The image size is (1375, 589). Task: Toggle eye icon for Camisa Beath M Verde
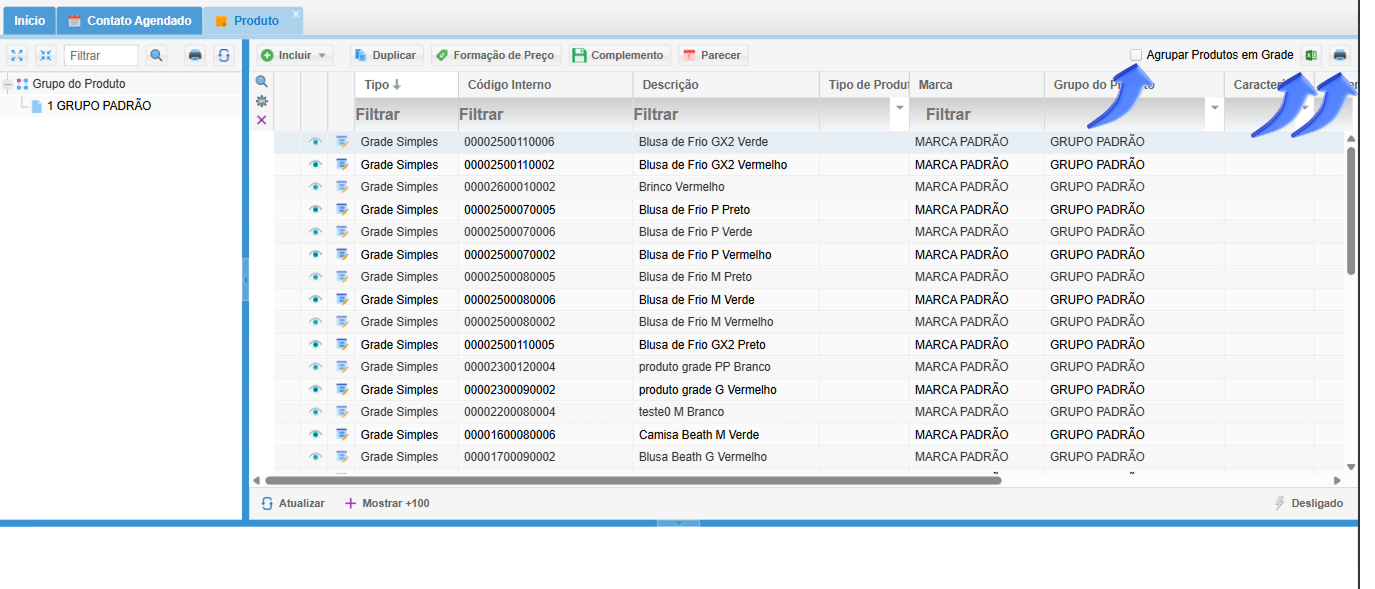coord(316,435)
